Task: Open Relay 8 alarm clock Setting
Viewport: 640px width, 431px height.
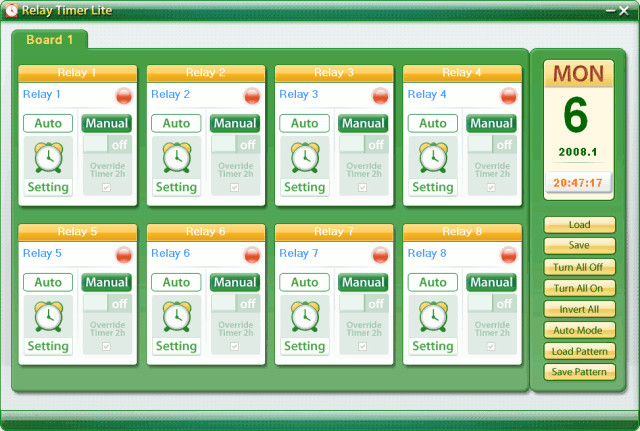Action: (x=433, y=326)
